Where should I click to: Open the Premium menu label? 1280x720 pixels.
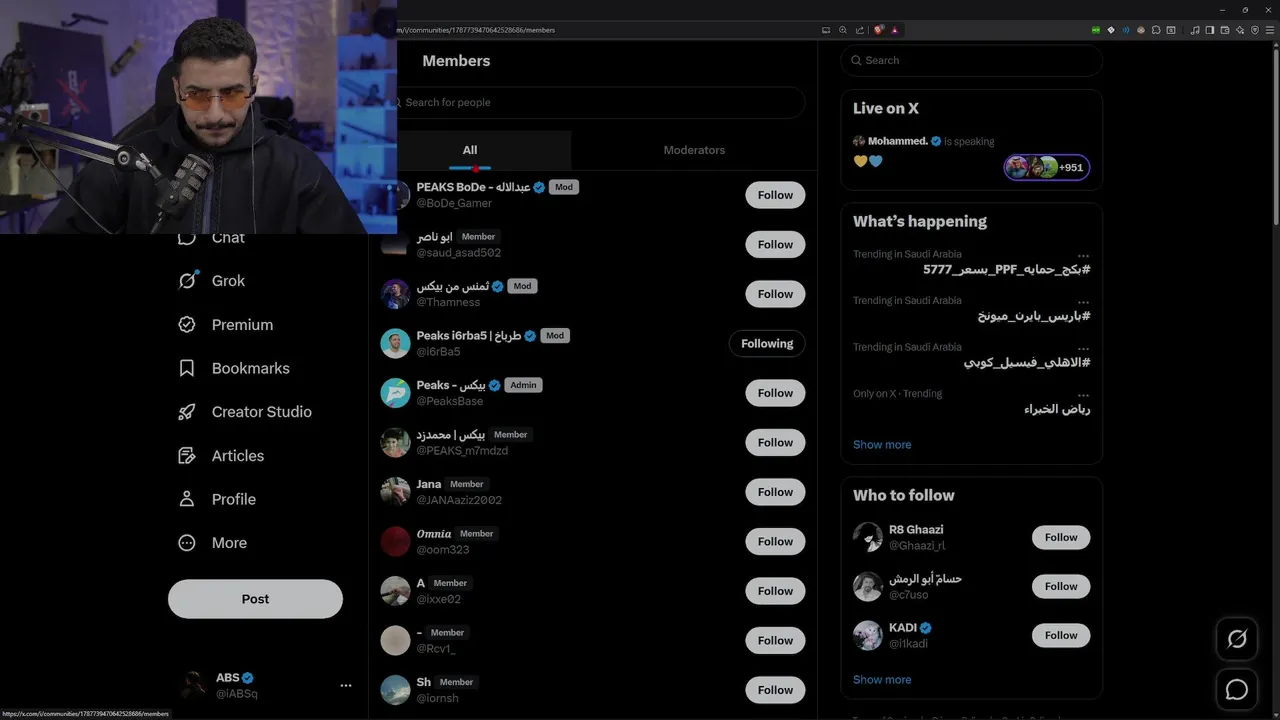click(x=242, y=325)
